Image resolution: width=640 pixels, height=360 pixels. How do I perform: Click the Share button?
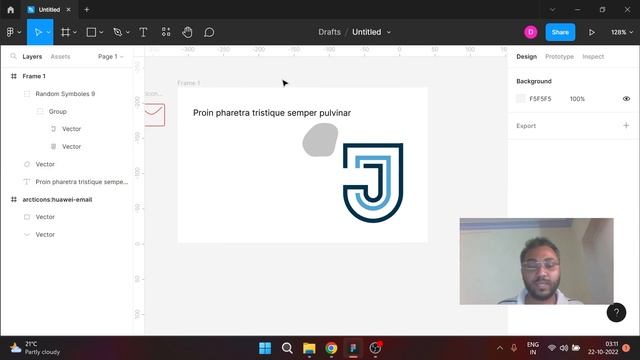(x=560, y=32)
